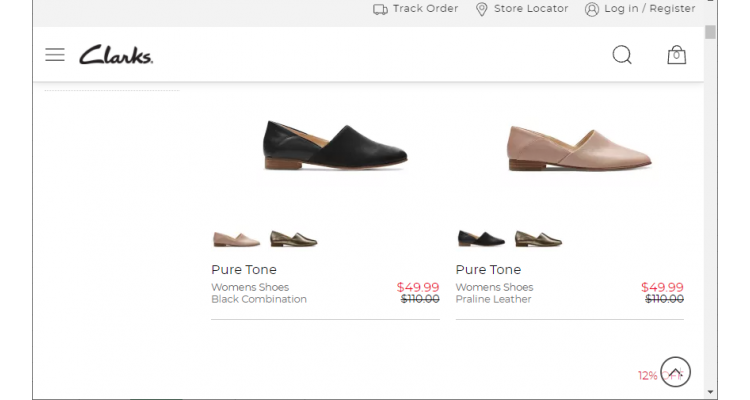Image resolution: width=750 pixels, height=400 pixels.
Task: Click the vertical scrollbar thumb
Action: tap(710, 32)
